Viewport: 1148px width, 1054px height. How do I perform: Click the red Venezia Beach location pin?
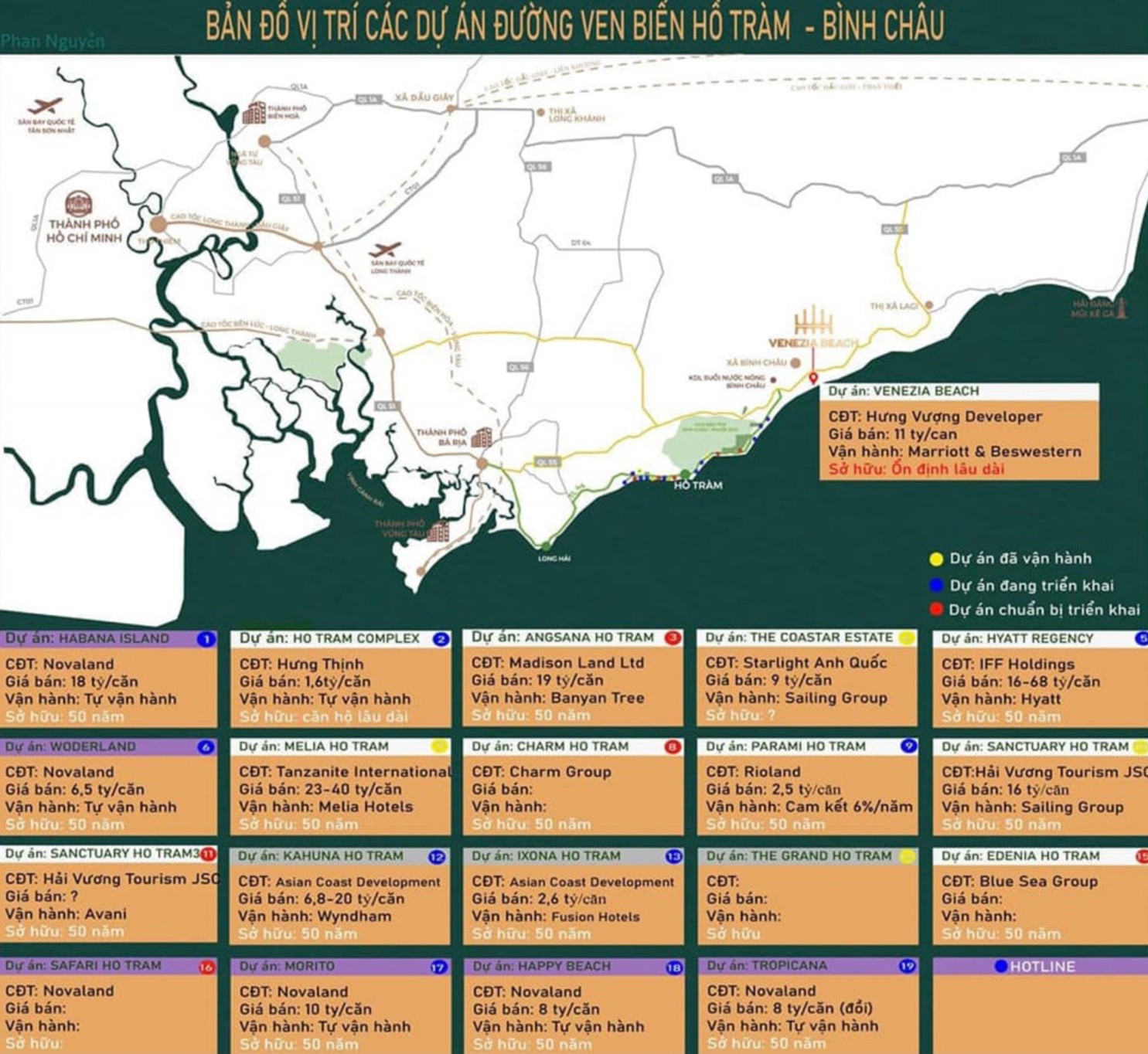(813, 378)
